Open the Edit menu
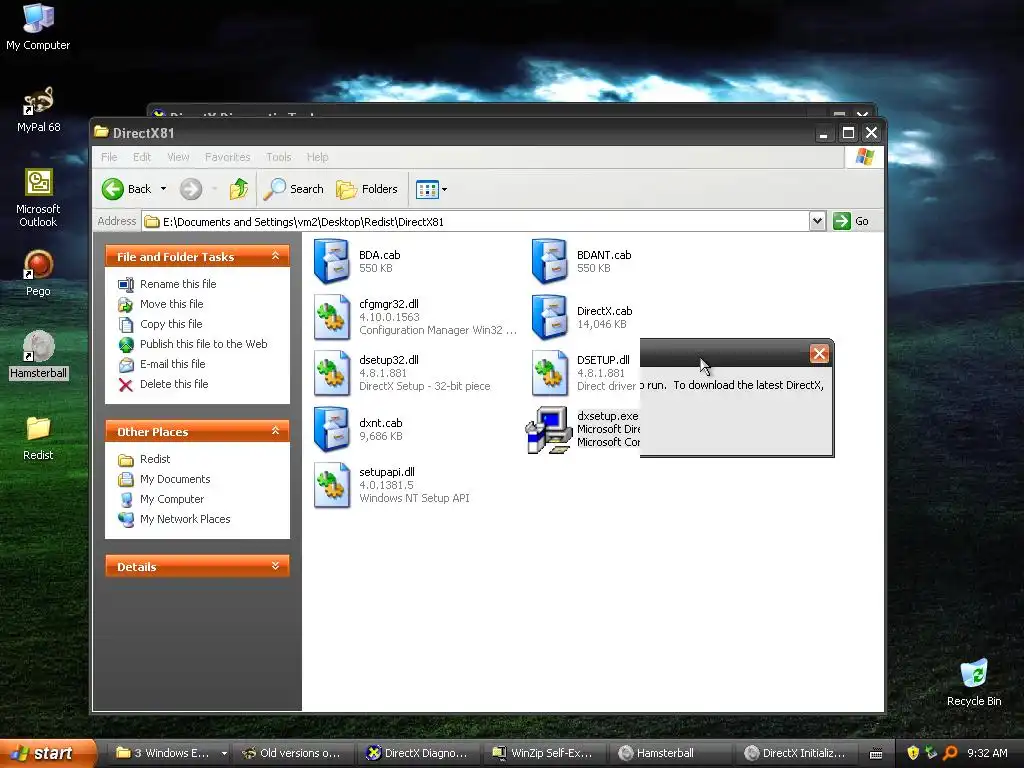This screenshot has width=1024, height=768. tap(142, 157)
